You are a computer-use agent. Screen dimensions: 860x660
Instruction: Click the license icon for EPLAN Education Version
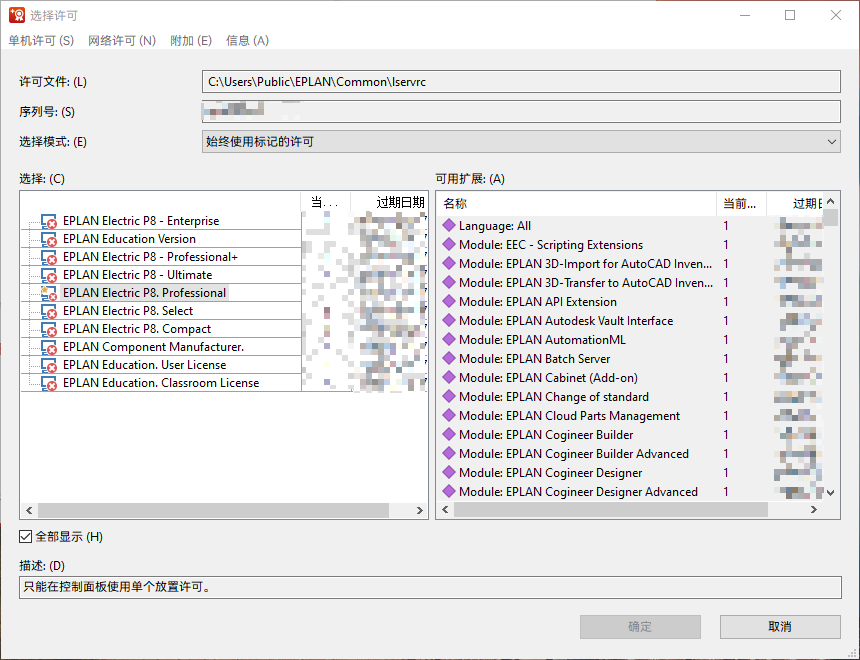click(49, 239)
